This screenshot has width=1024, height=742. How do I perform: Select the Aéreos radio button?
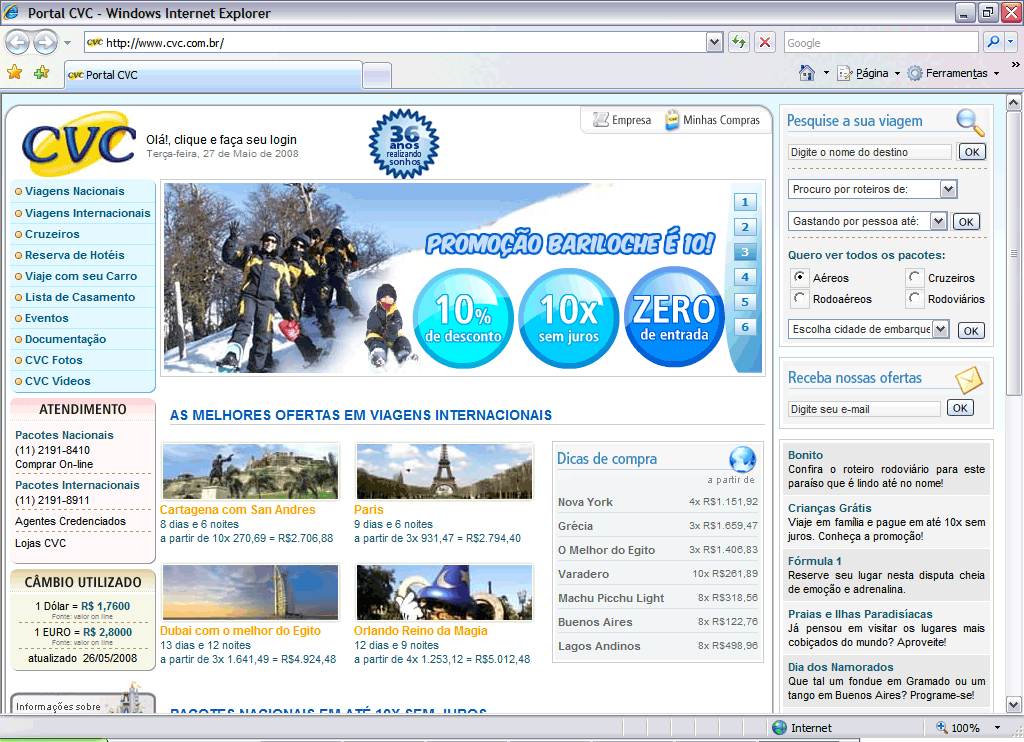pos(799,277)
